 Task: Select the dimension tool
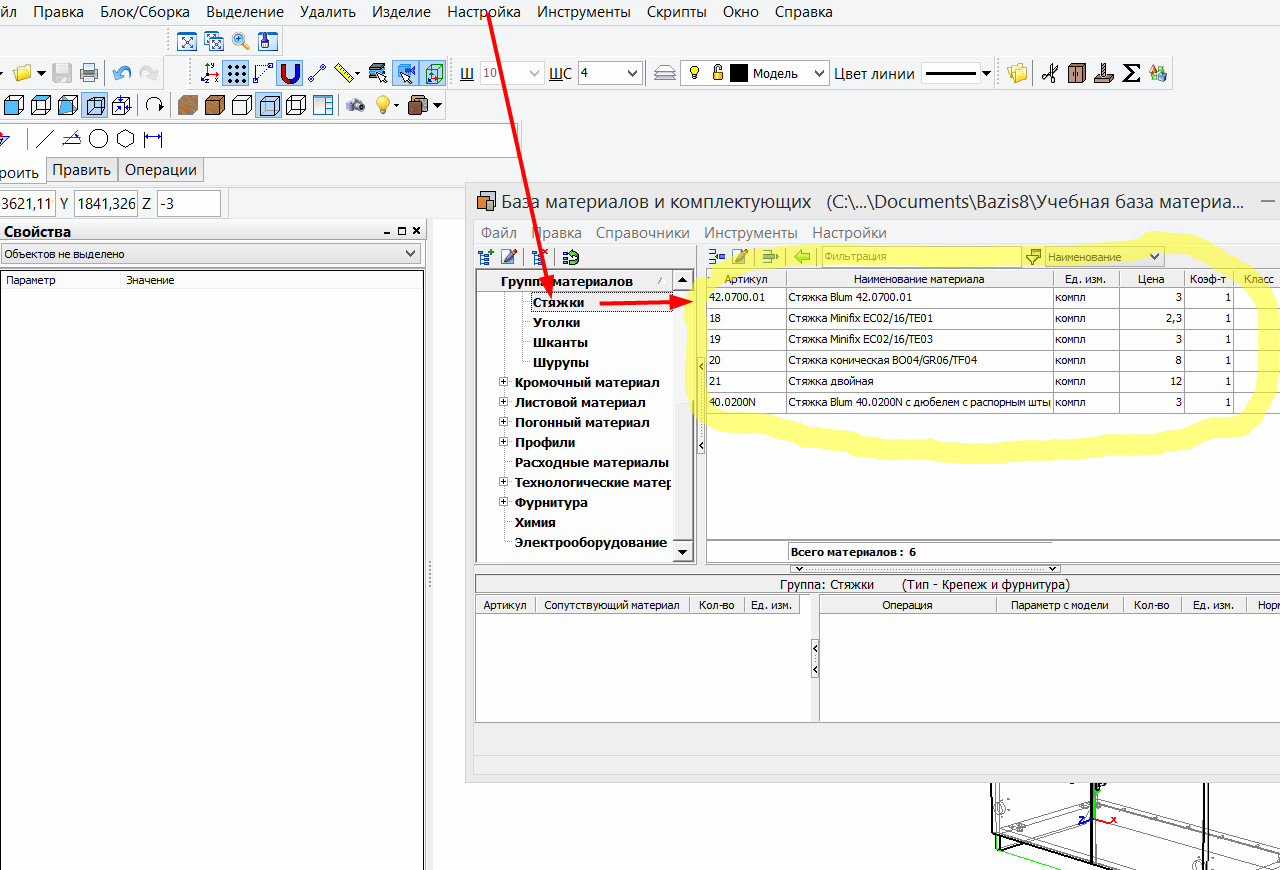153,138
